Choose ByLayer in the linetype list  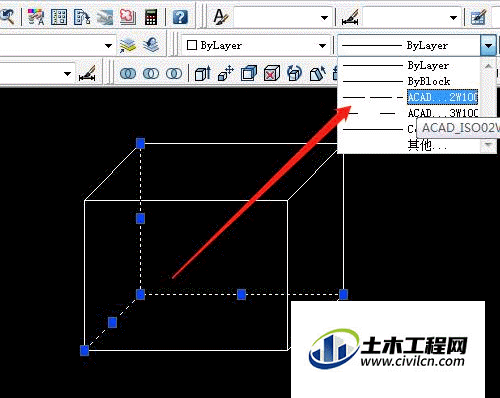click(x=409, y=65)
